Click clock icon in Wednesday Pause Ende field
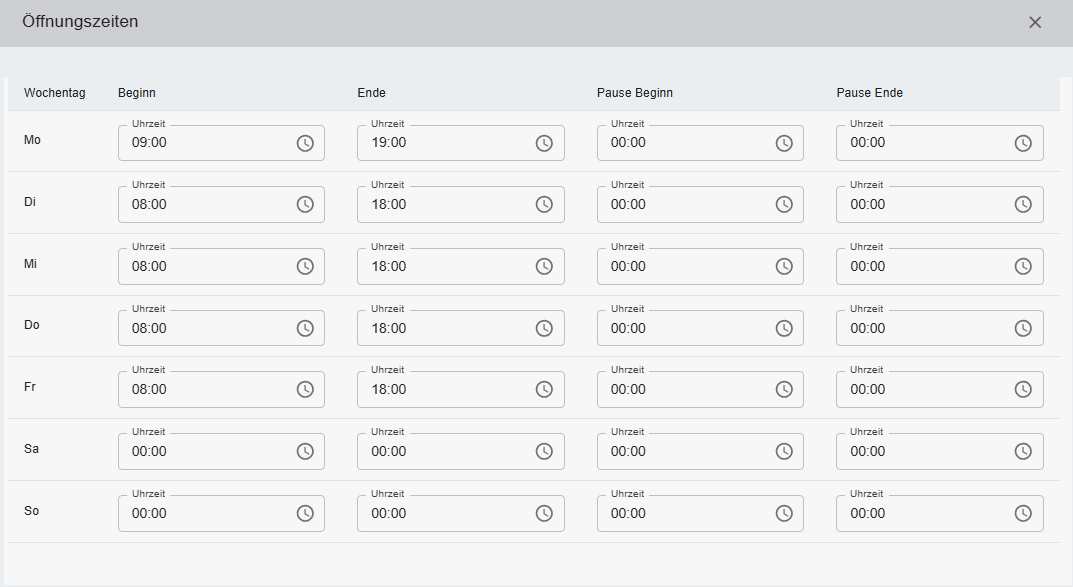1073x587 pixels. point(1023,267)
